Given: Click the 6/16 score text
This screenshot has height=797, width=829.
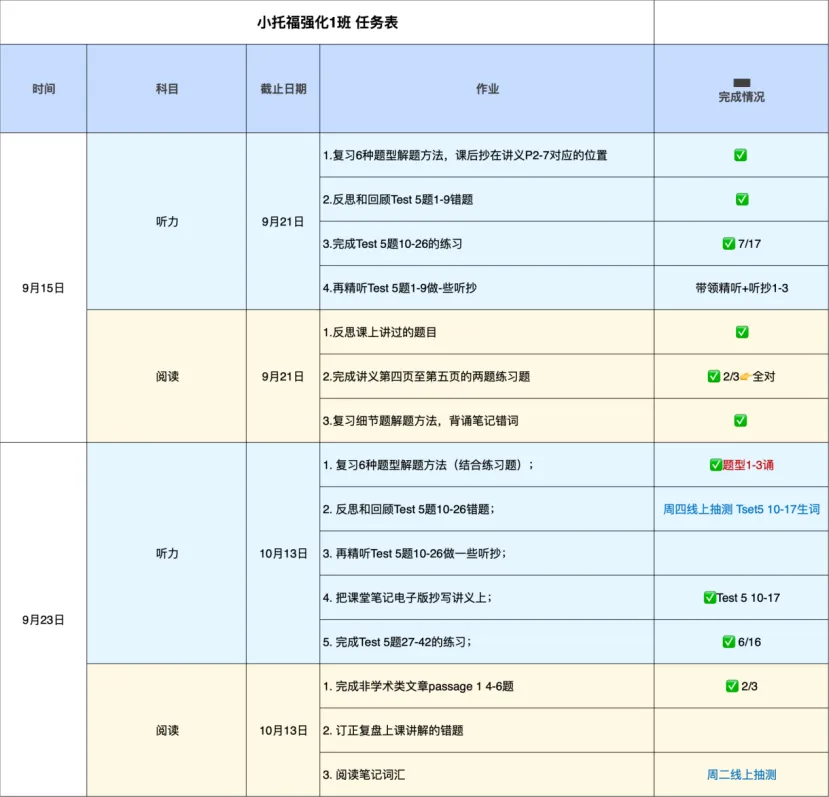Looking at the screenshot, I should tap(749, 642).
